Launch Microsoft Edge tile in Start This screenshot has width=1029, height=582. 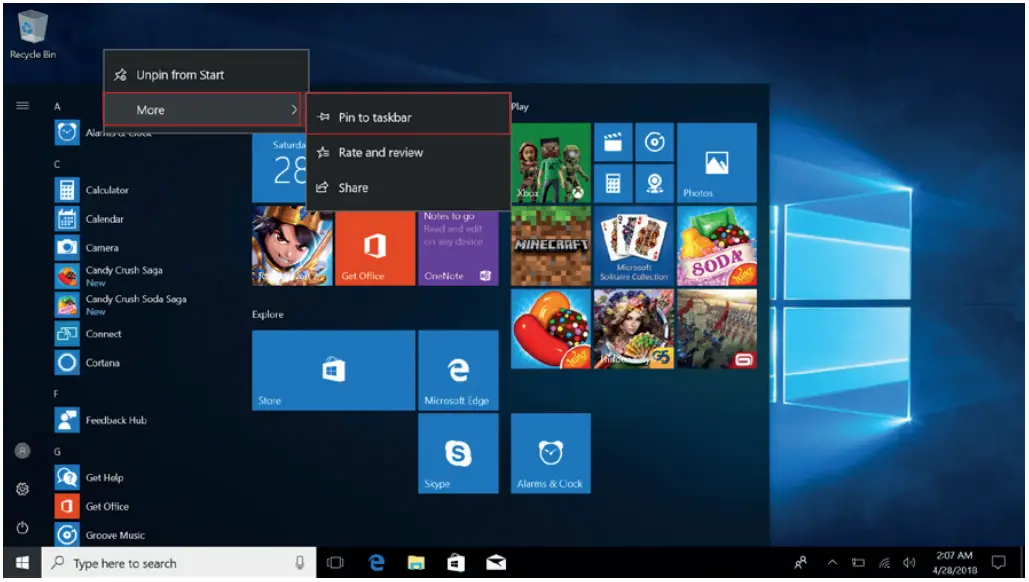(458, 370)
